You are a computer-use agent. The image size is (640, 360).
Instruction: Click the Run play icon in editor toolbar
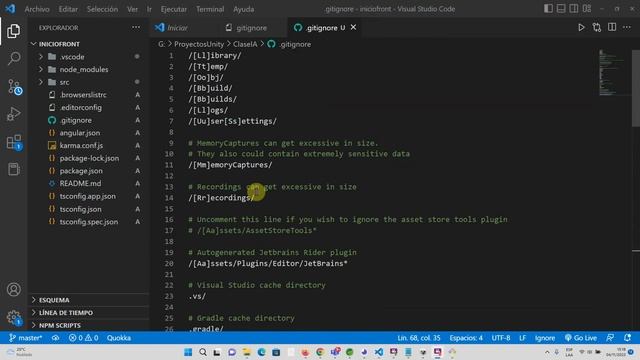point(581,27)
